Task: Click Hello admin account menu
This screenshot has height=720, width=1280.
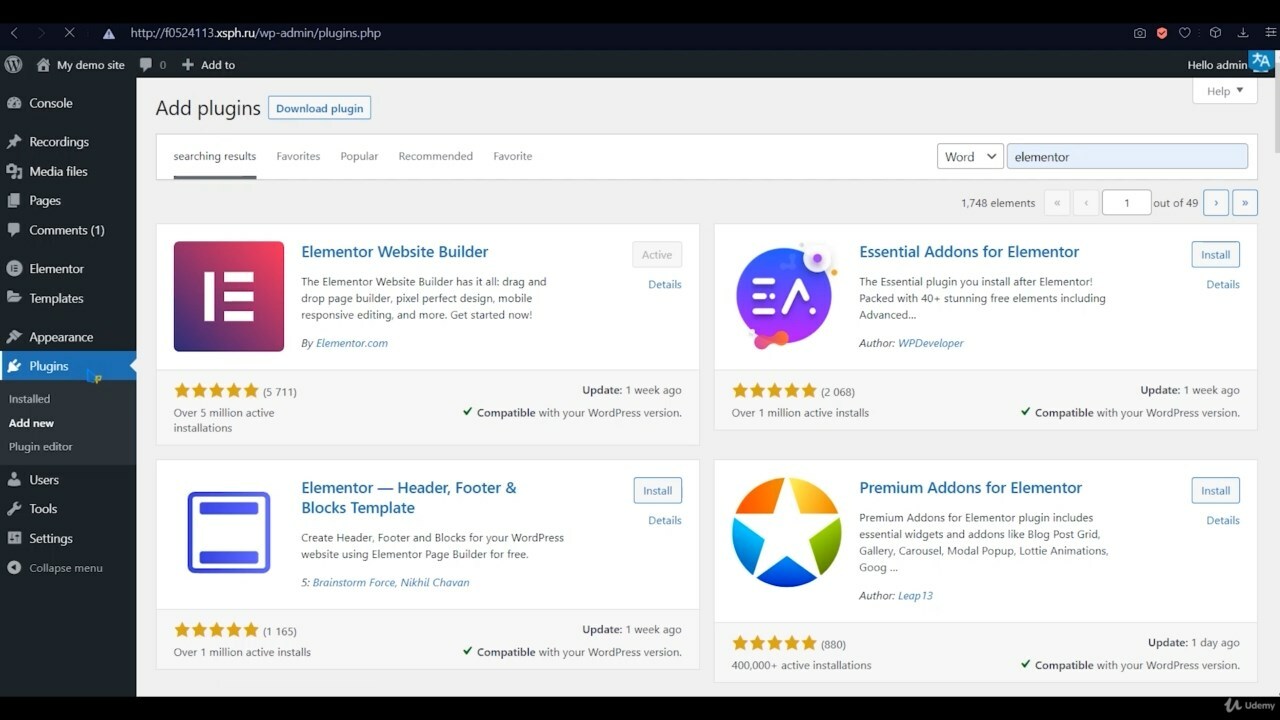Action: click(x=1217, y=65)
